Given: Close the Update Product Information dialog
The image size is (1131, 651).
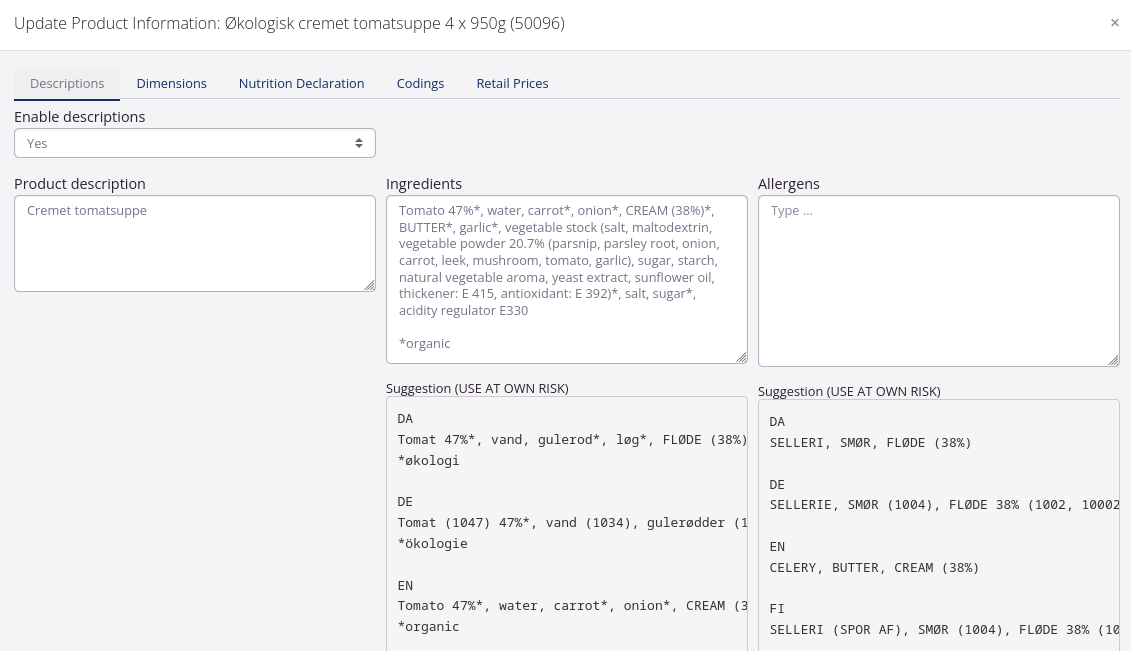Looking at the screenshot, I should click(x=1114, y=23).
